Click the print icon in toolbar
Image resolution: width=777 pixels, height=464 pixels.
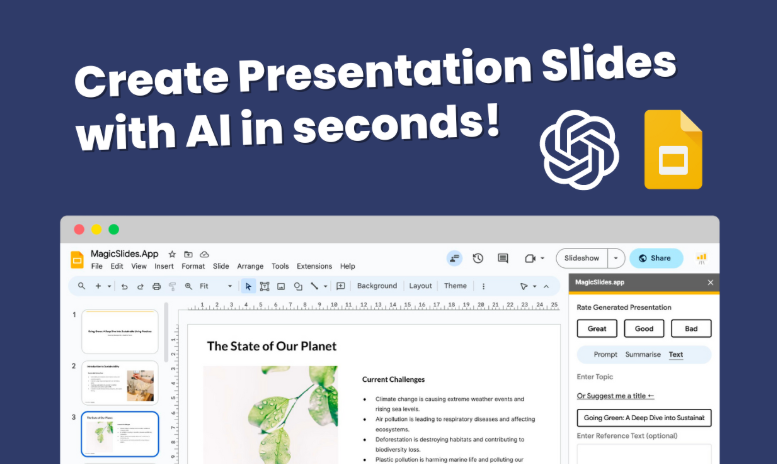[x=156, y=286]
